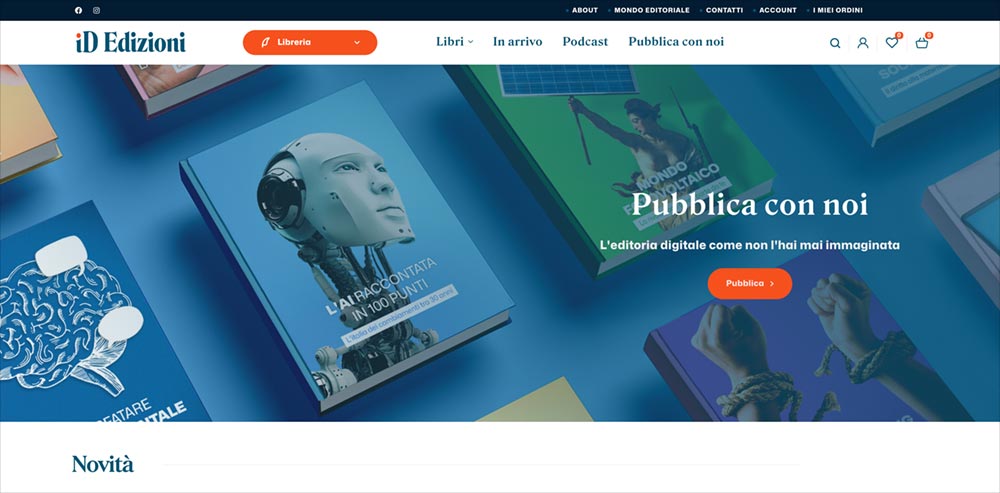Open the user account icon
The image size is (1000, 493).
[863, 43]
